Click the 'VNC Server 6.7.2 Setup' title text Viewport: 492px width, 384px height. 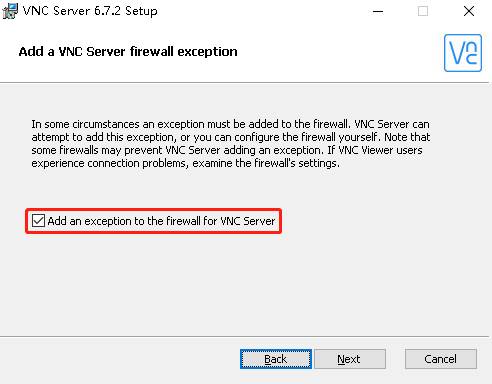click(x=90, y=11)
